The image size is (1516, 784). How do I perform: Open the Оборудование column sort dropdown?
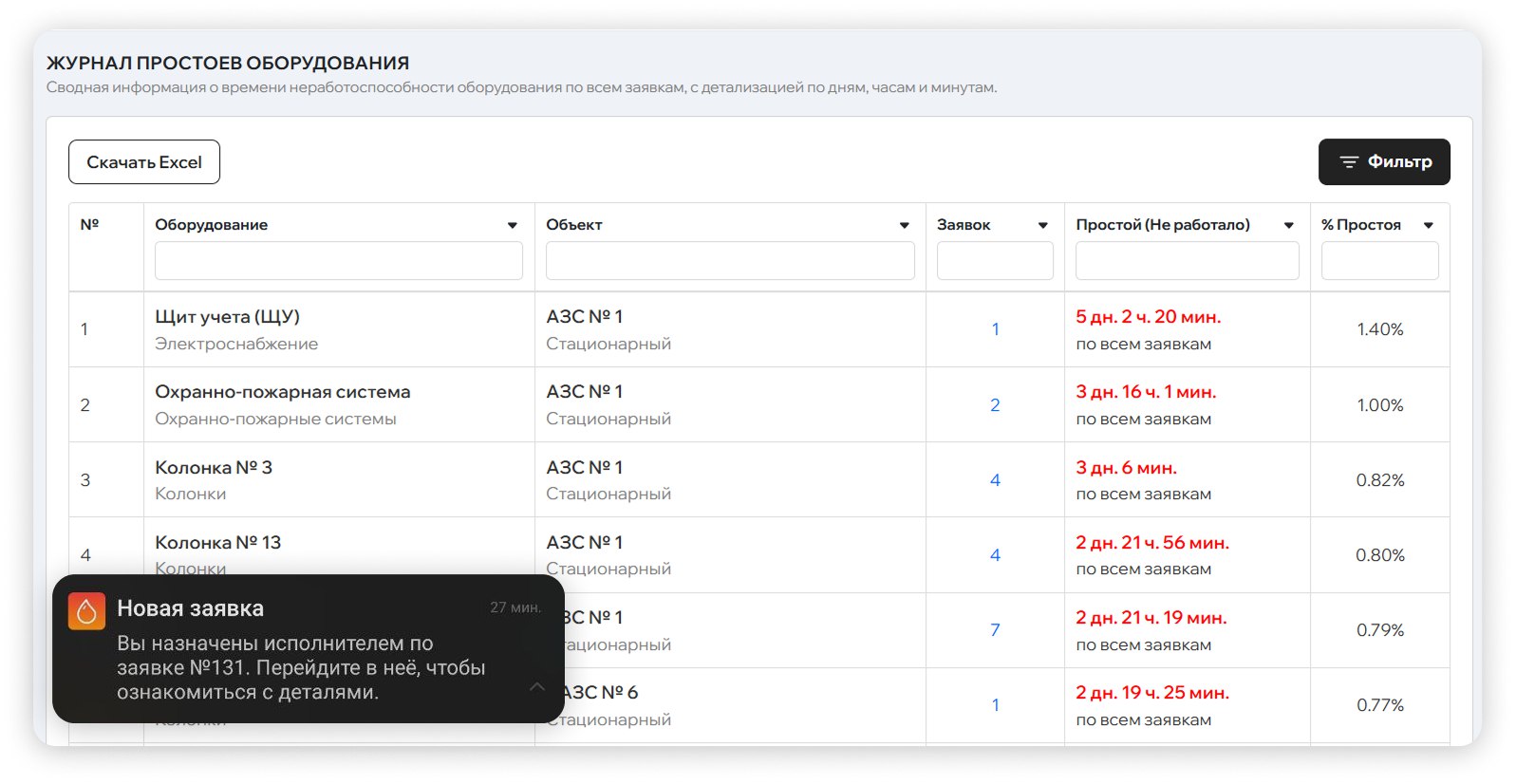pos(513,226)
